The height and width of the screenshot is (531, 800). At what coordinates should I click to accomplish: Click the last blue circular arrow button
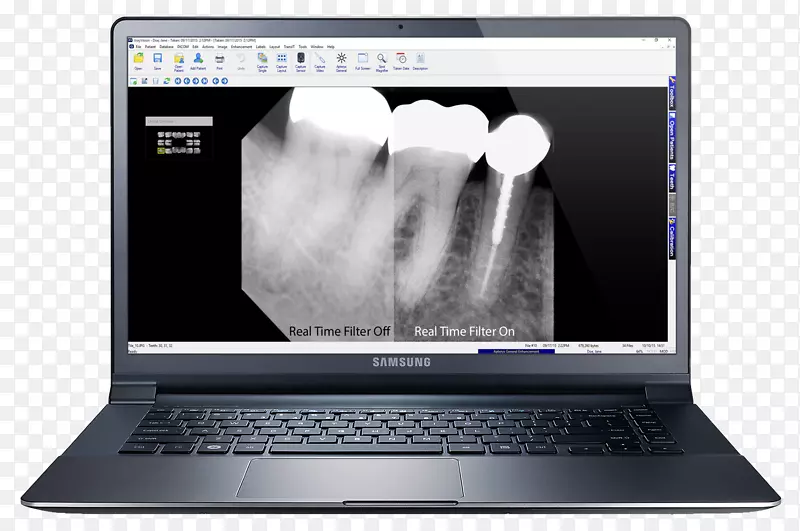coord(224,81)
